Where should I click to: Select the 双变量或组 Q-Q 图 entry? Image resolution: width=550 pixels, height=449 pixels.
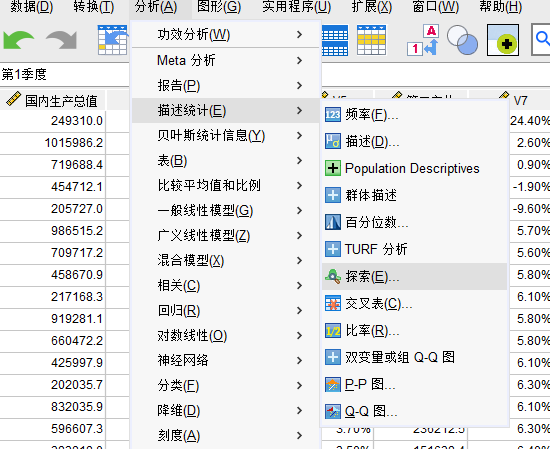415,357
